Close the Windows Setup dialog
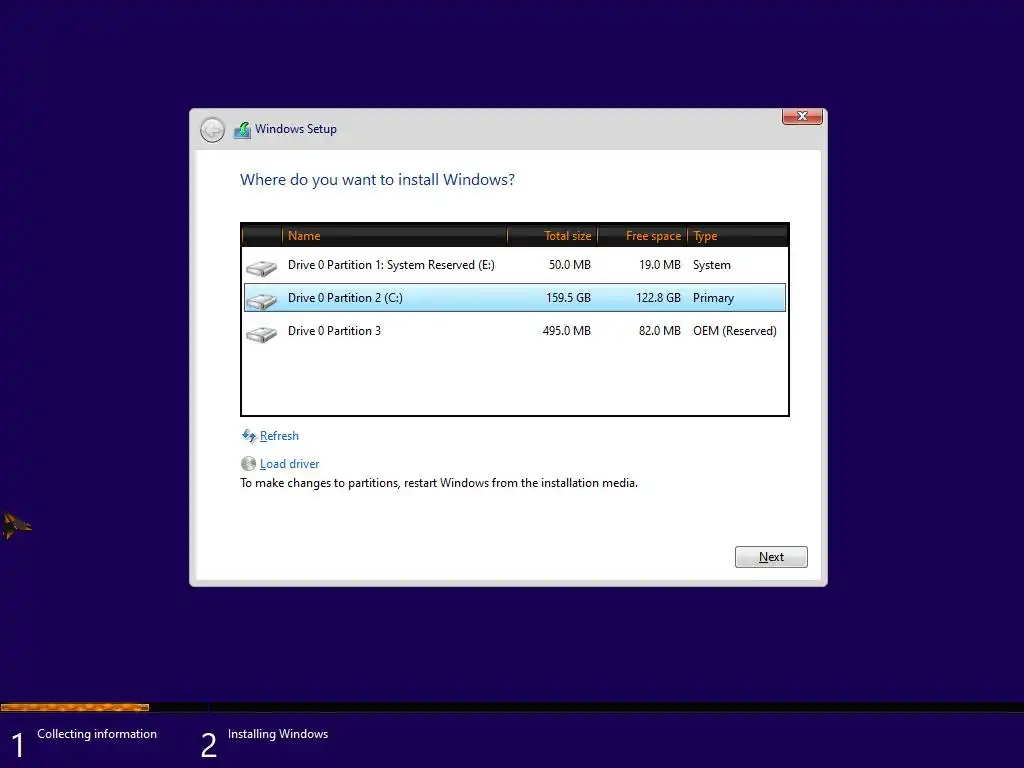Viewport: 1024px width, 768px height. coord(802,116)
